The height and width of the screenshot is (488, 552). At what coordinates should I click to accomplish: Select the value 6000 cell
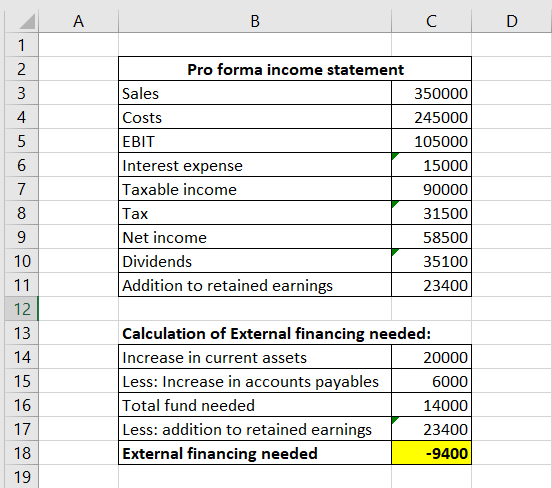(x=431, y=381)
